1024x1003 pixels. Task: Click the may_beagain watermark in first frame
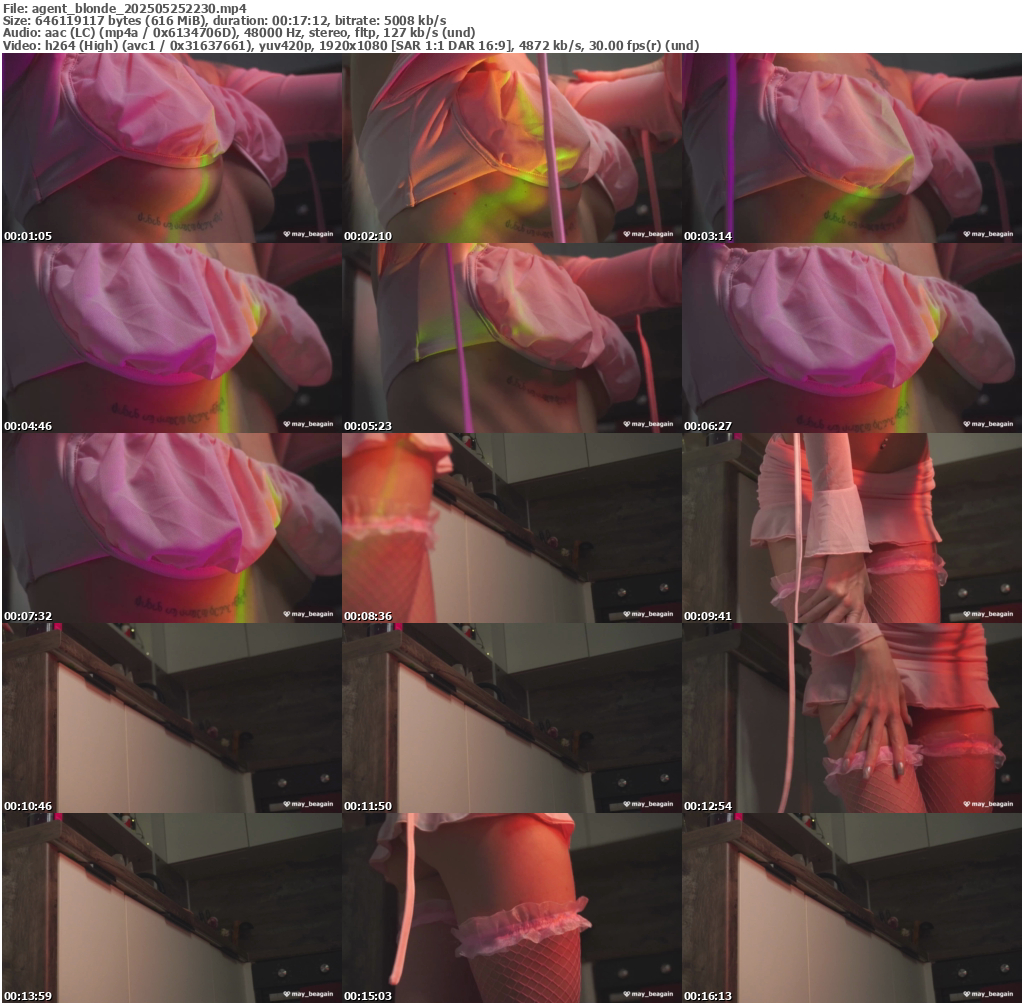click(x=309, y=234)
